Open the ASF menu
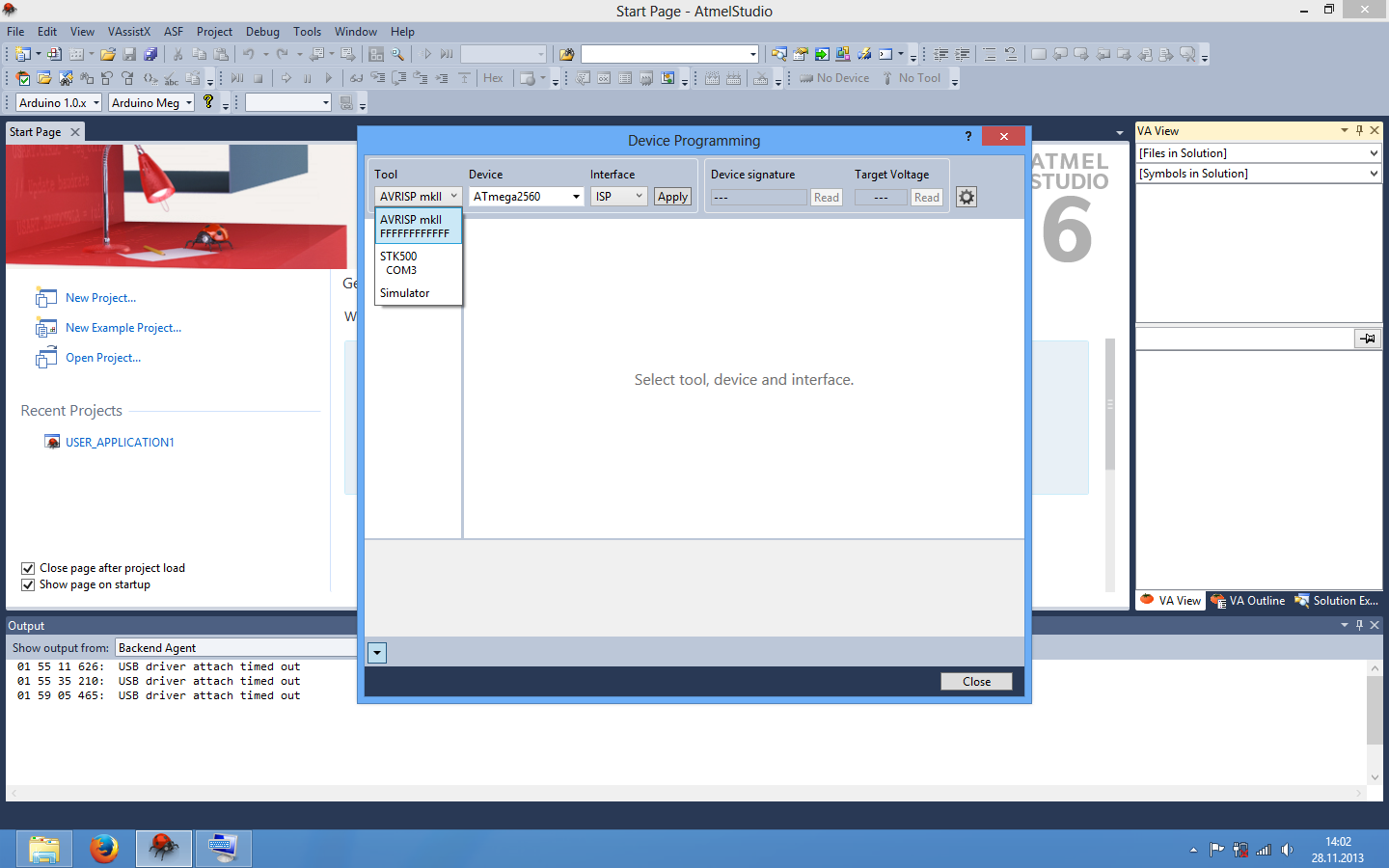Screen dimensions: 1389x868 [x=174, y=32]
